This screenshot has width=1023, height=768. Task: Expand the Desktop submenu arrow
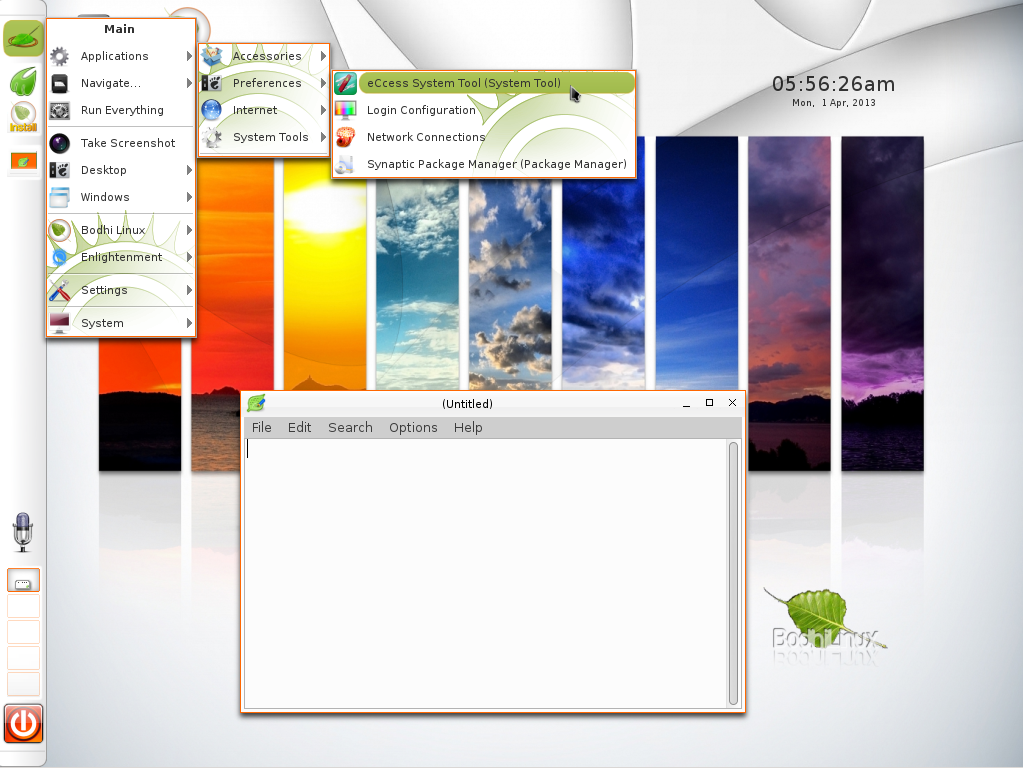pos(189,170)
